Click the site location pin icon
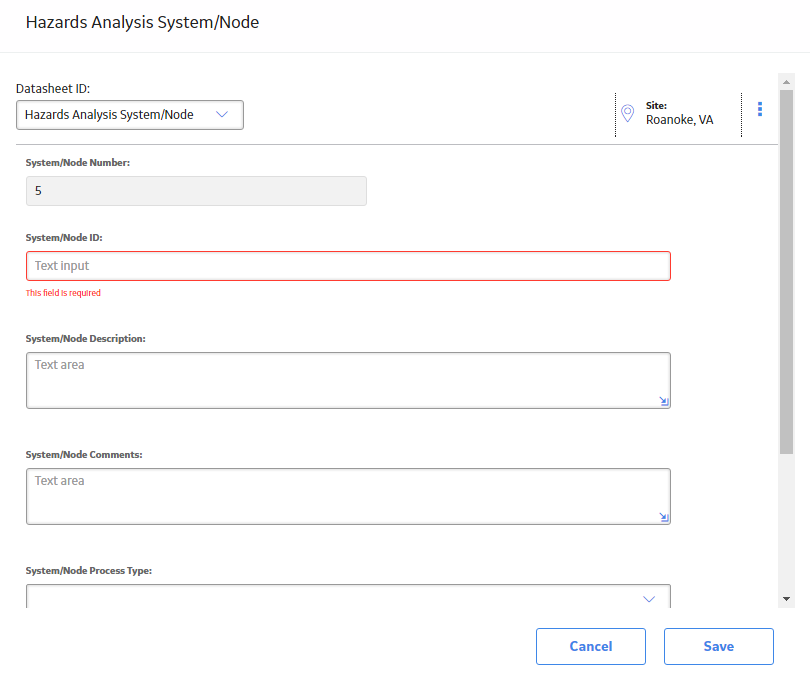 [627, 113]
